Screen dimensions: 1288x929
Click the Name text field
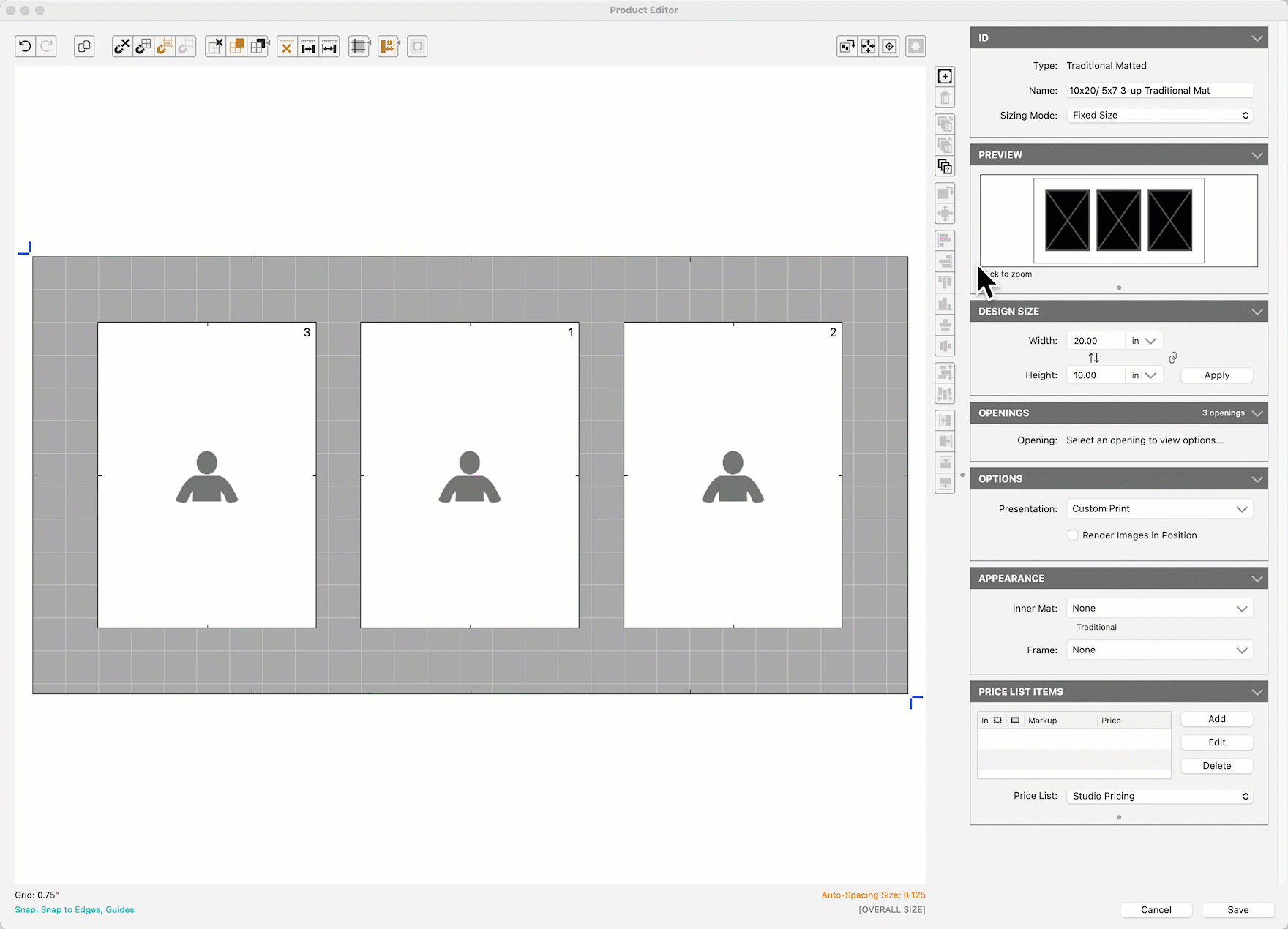(1159, 91)
